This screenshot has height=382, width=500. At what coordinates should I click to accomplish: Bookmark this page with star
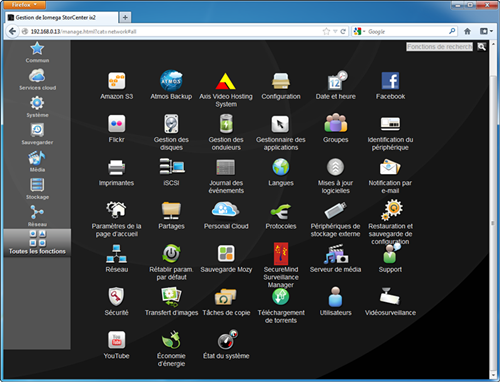(326, 31)
